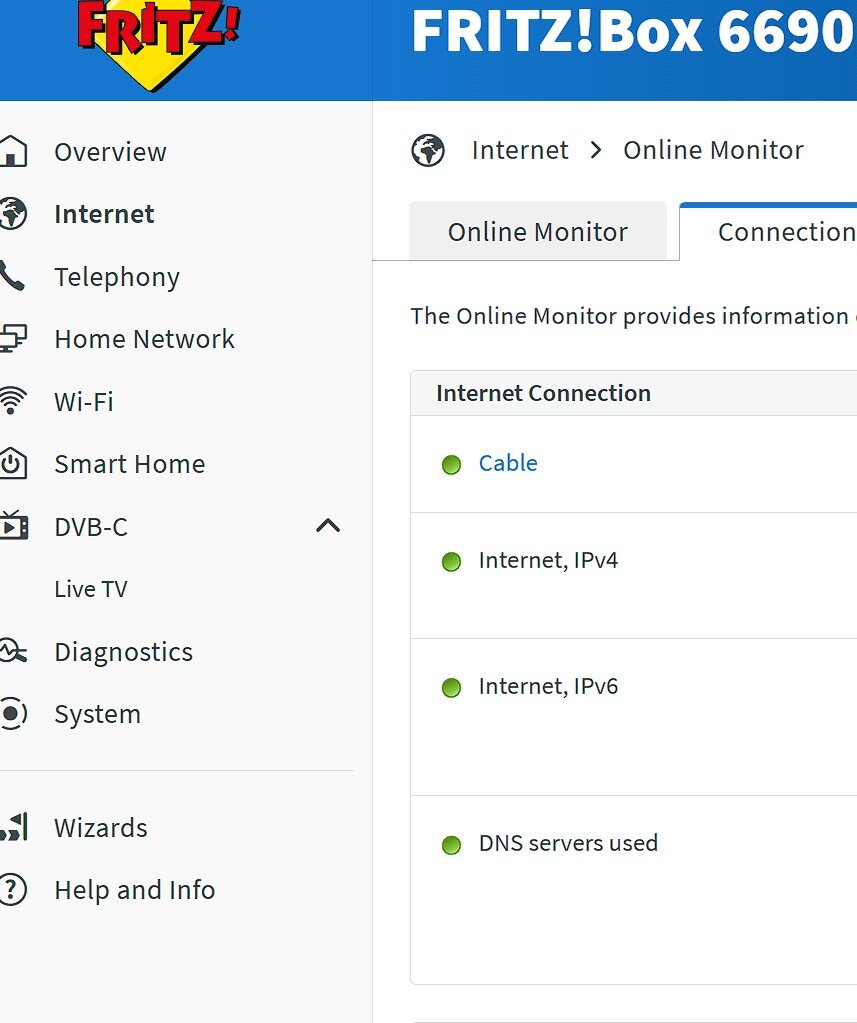Click the System circle icon
The width and height of the screenshot is (857, 1023).
tap(12, 713)
